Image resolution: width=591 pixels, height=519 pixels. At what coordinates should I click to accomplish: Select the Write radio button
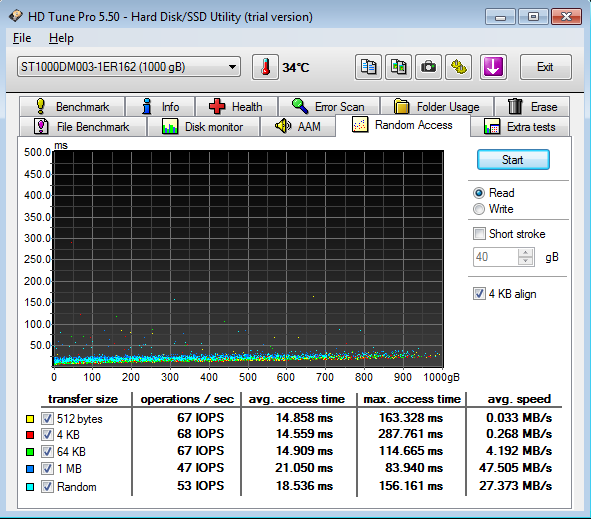click(x=479, y=209)
